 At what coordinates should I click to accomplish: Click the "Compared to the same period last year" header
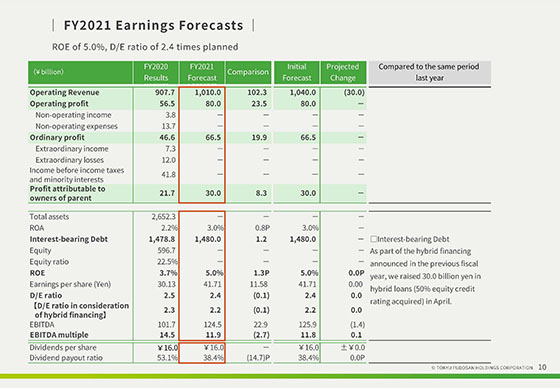[429, 72]
